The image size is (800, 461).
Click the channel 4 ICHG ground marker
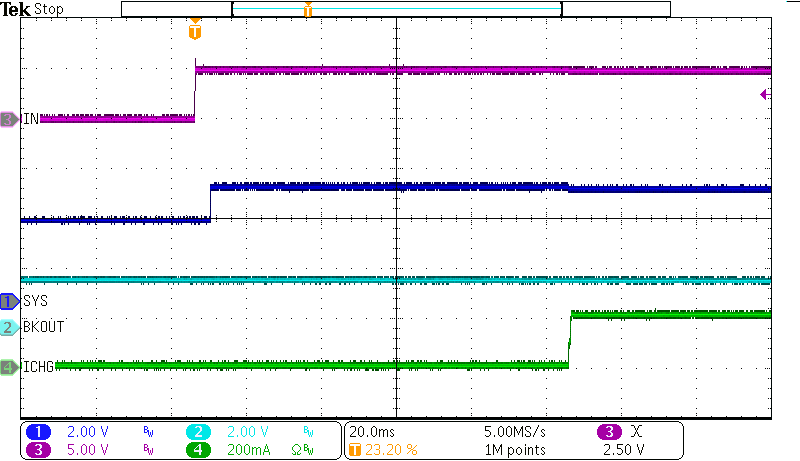[9, 367]
